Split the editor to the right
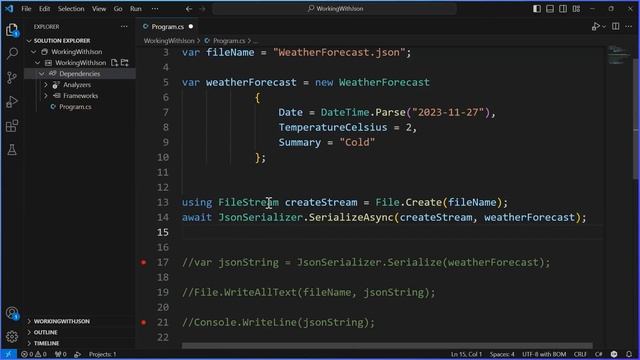Image resolution: width=640 pixels, height=360 pixels. (616, 27)
